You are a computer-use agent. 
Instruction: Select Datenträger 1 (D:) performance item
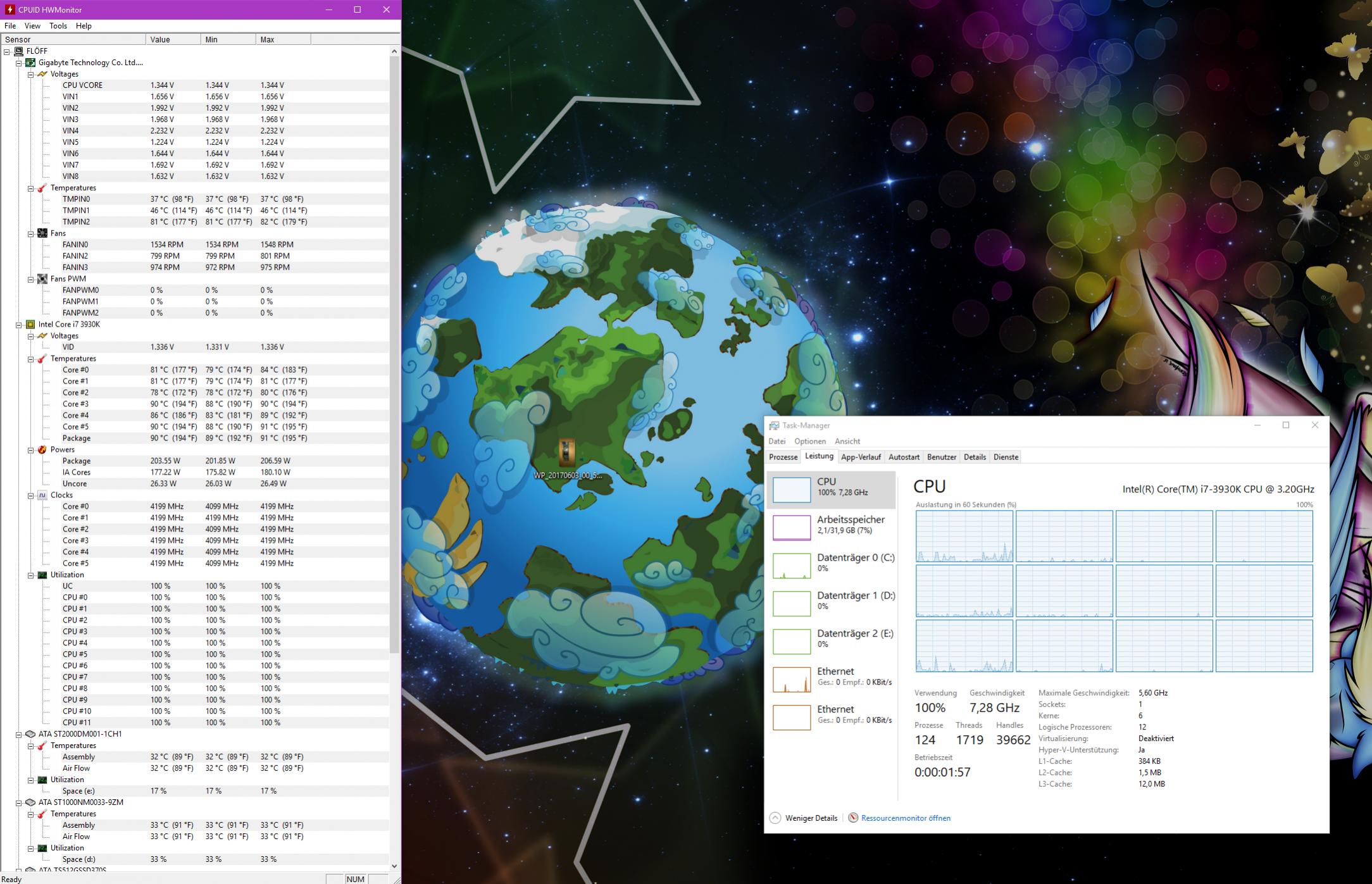pyautogui.click(x=831, y=603)
